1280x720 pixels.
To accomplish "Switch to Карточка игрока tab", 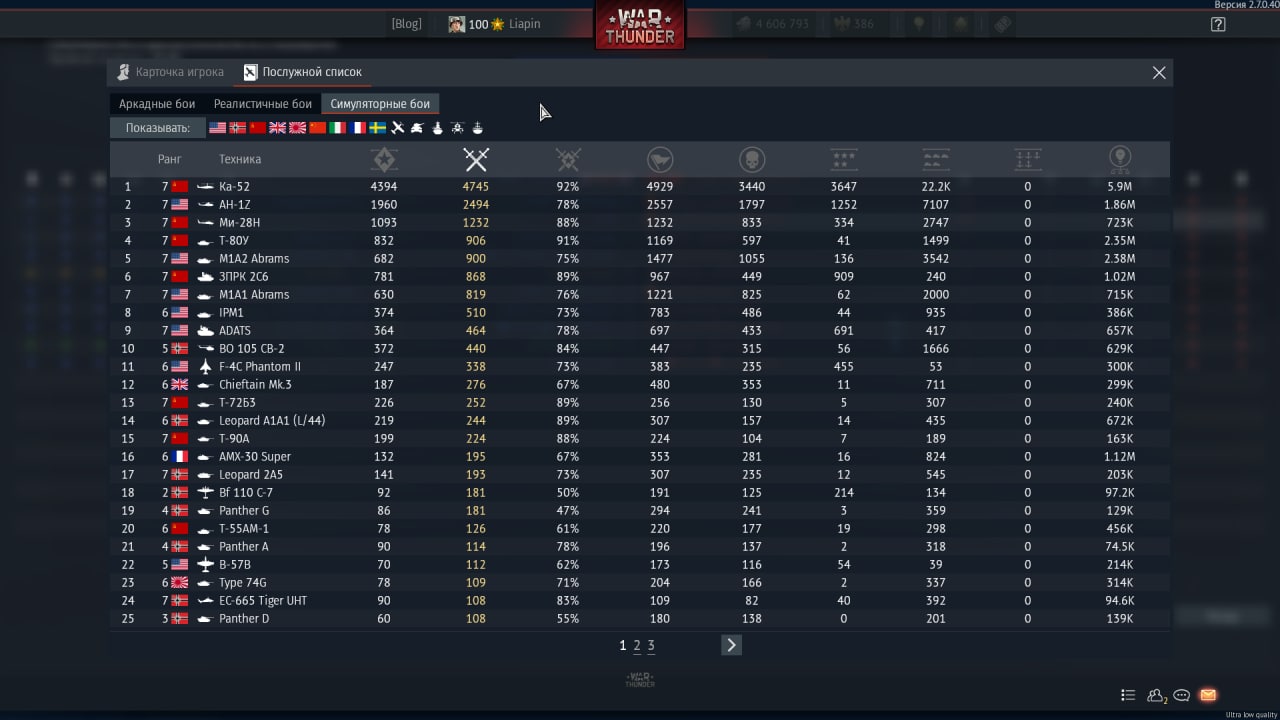I will click(170, 72).
